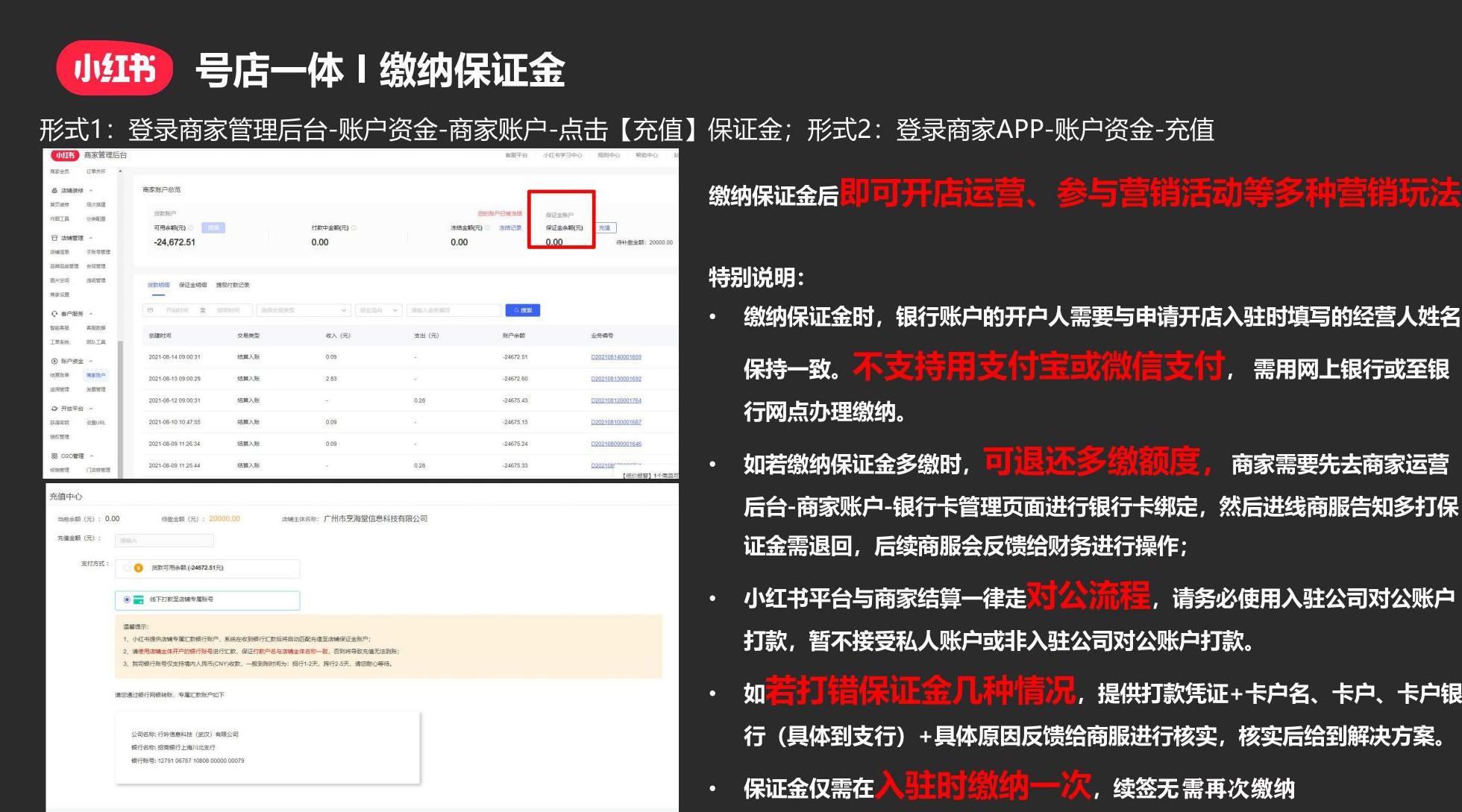The width and height of the screenshot is (1462, 812).
Task: Open 规则中心 in top navigation
Action: tap(609, 155)
